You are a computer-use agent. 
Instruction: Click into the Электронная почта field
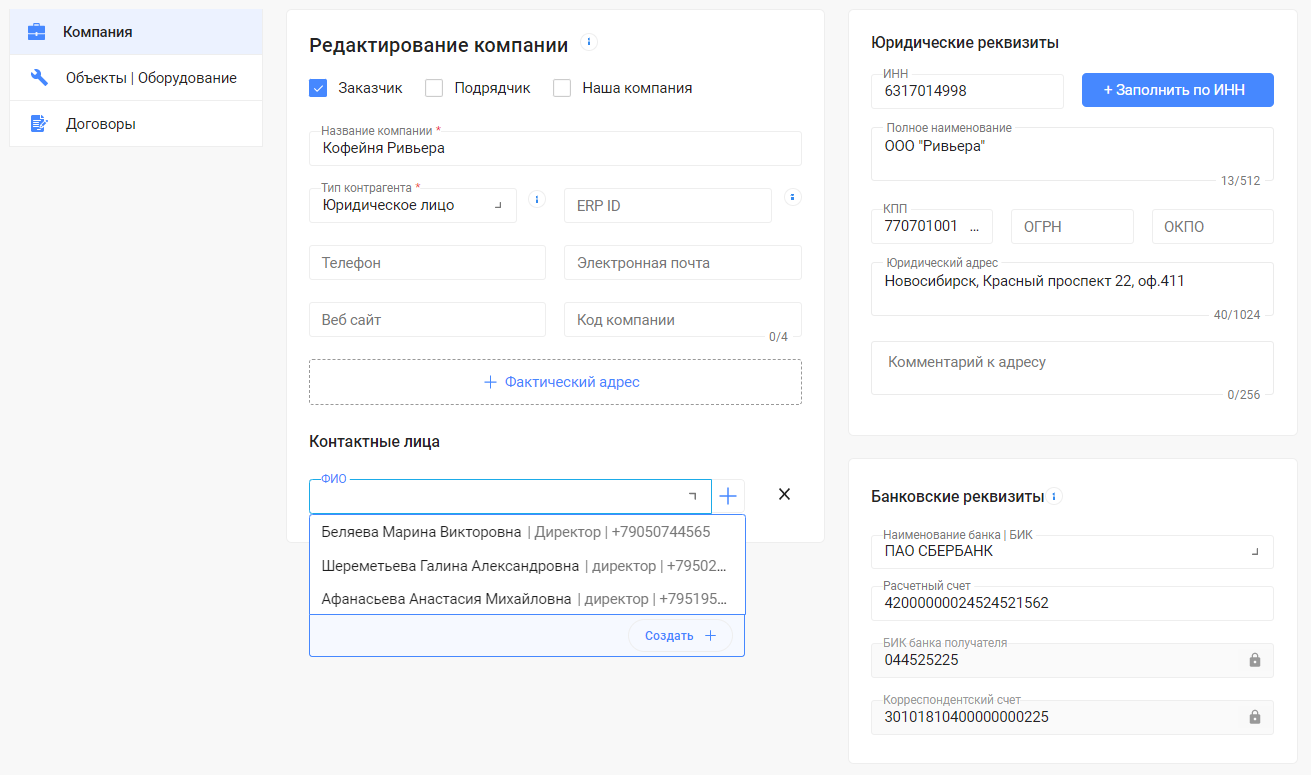(x=683, y=262)
